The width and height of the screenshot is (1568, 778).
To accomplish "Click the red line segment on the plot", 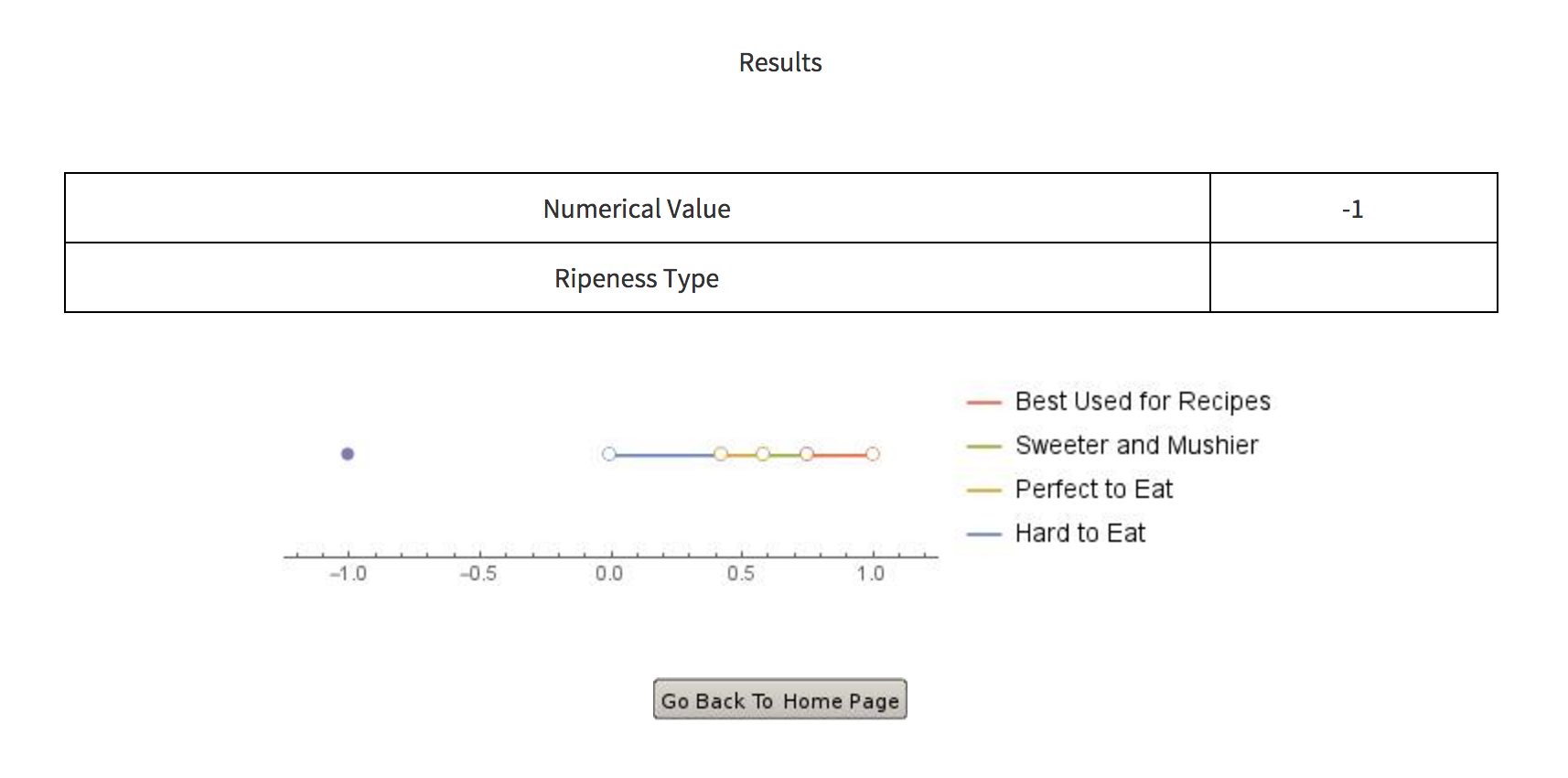I will point(840,454).
